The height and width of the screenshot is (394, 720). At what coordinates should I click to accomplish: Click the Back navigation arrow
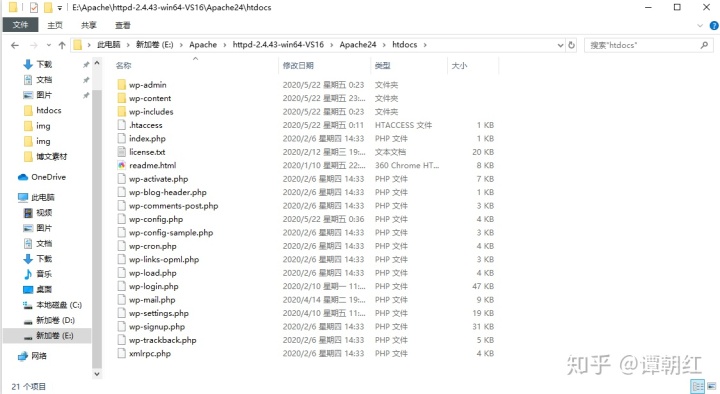[x=15, y=45]
